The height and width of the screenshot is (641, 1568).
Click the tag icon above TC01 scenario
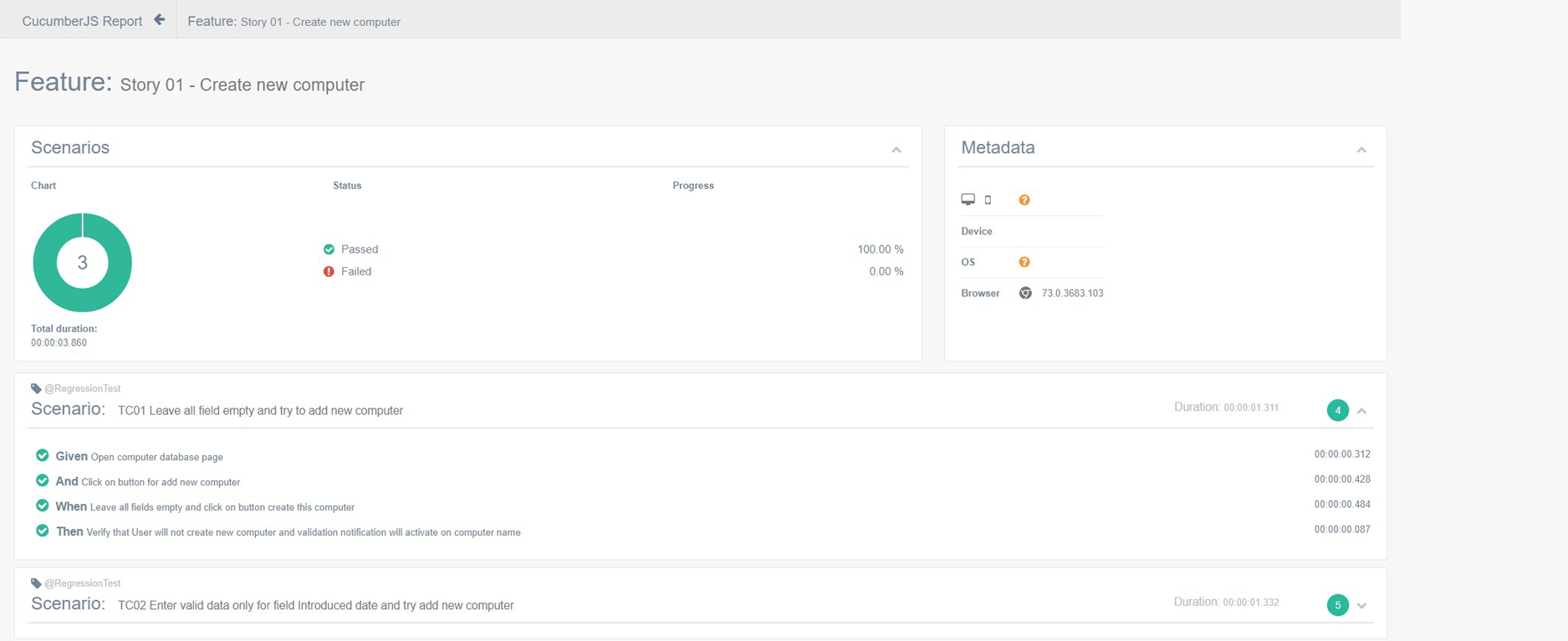pyautogui.click(x=36, y=388)
